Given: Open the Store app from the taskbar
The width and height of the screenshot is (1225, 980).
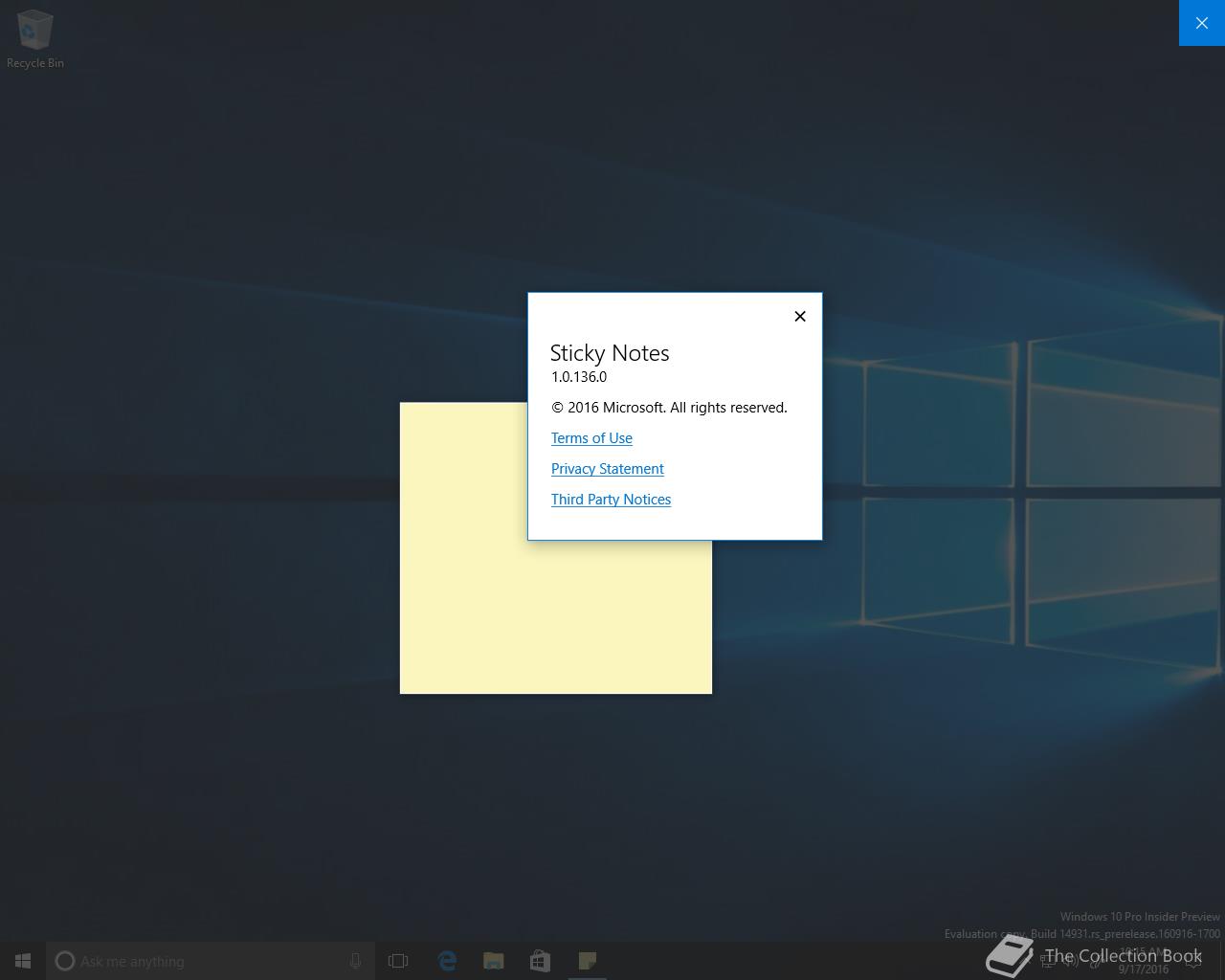Looking at the screenshot, I should [x=540, y=961].
